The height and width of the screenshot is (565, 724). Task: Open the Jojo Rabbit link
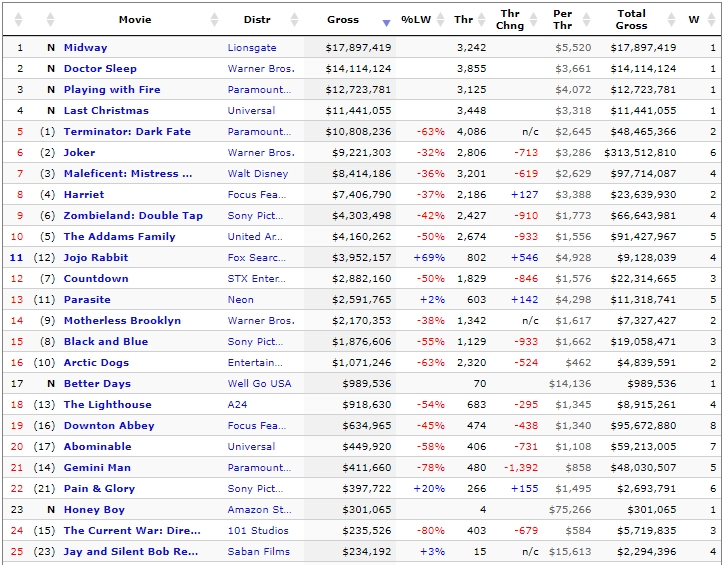[96, 258]
